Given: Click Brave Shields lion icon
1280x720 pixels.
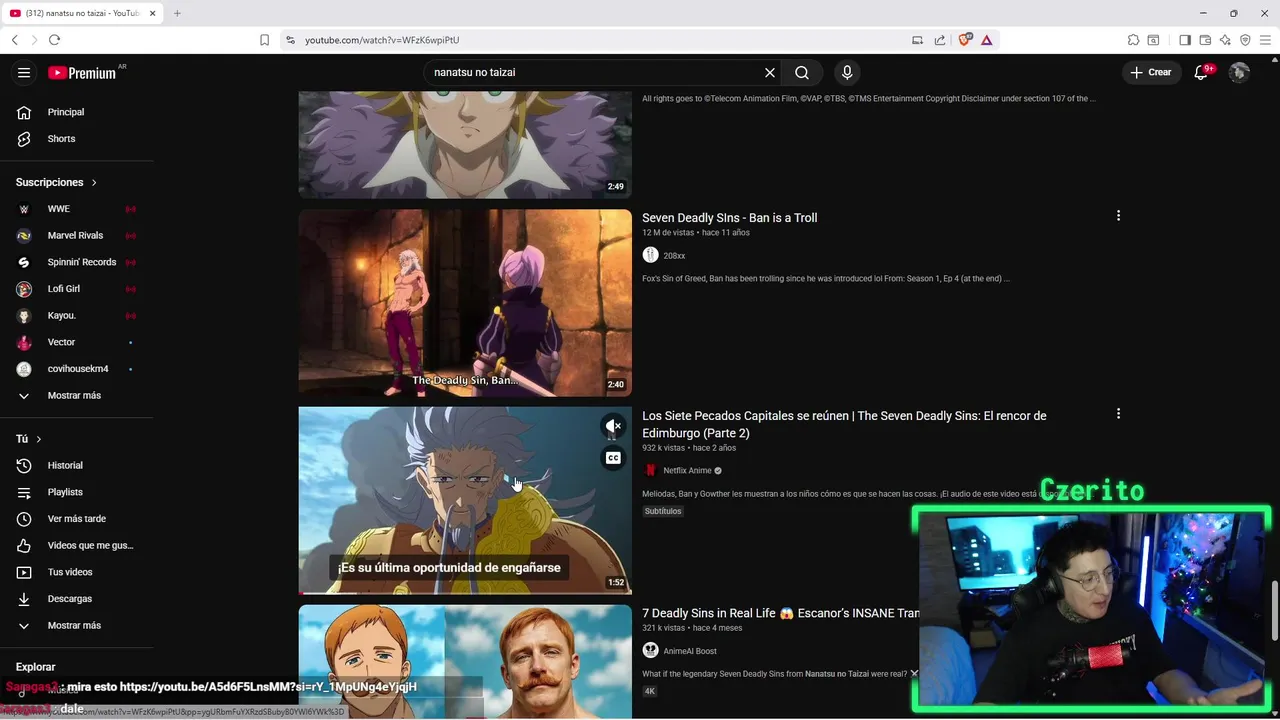Looking at the screenshot, I should pyautogui.click(x=965, y=40).
